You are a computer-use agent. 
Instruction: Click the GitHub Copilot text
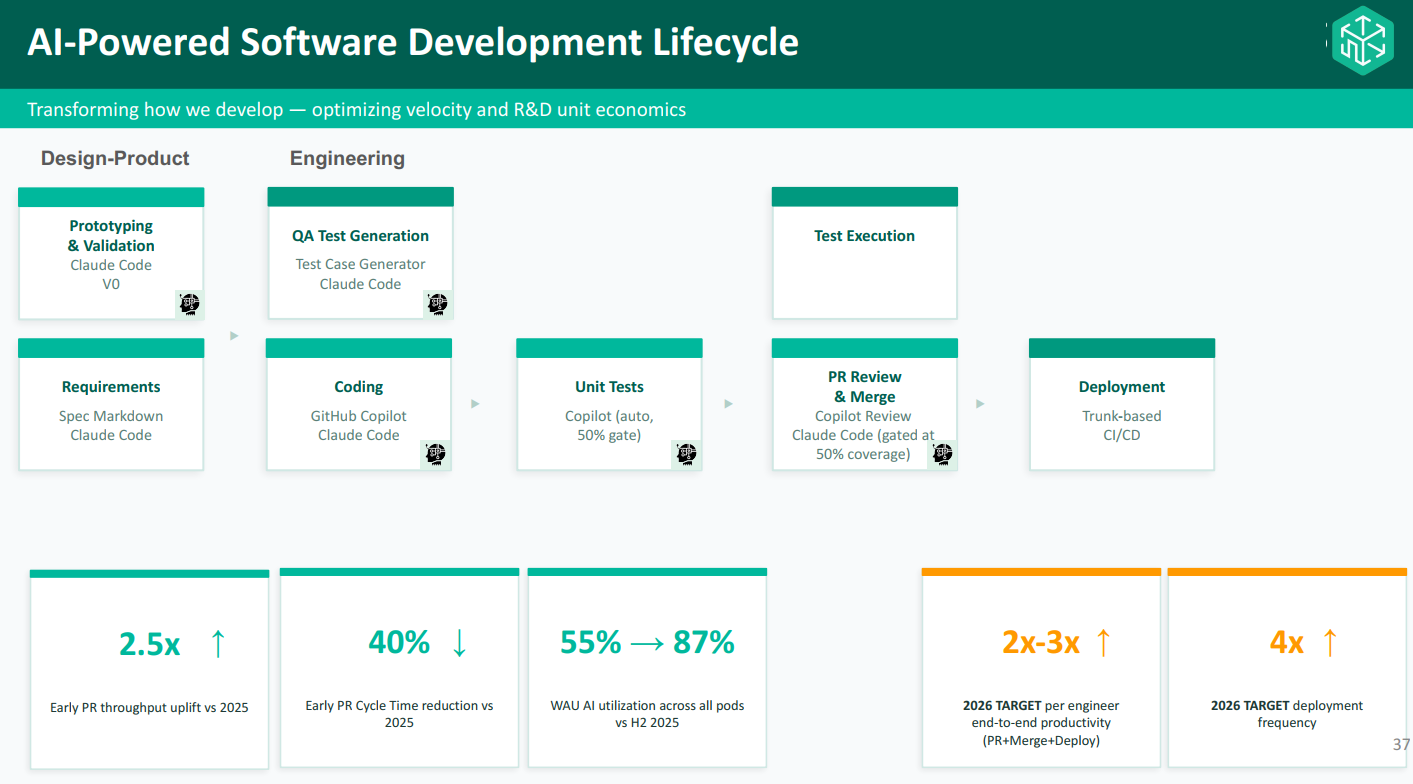[x=359, y=416]
